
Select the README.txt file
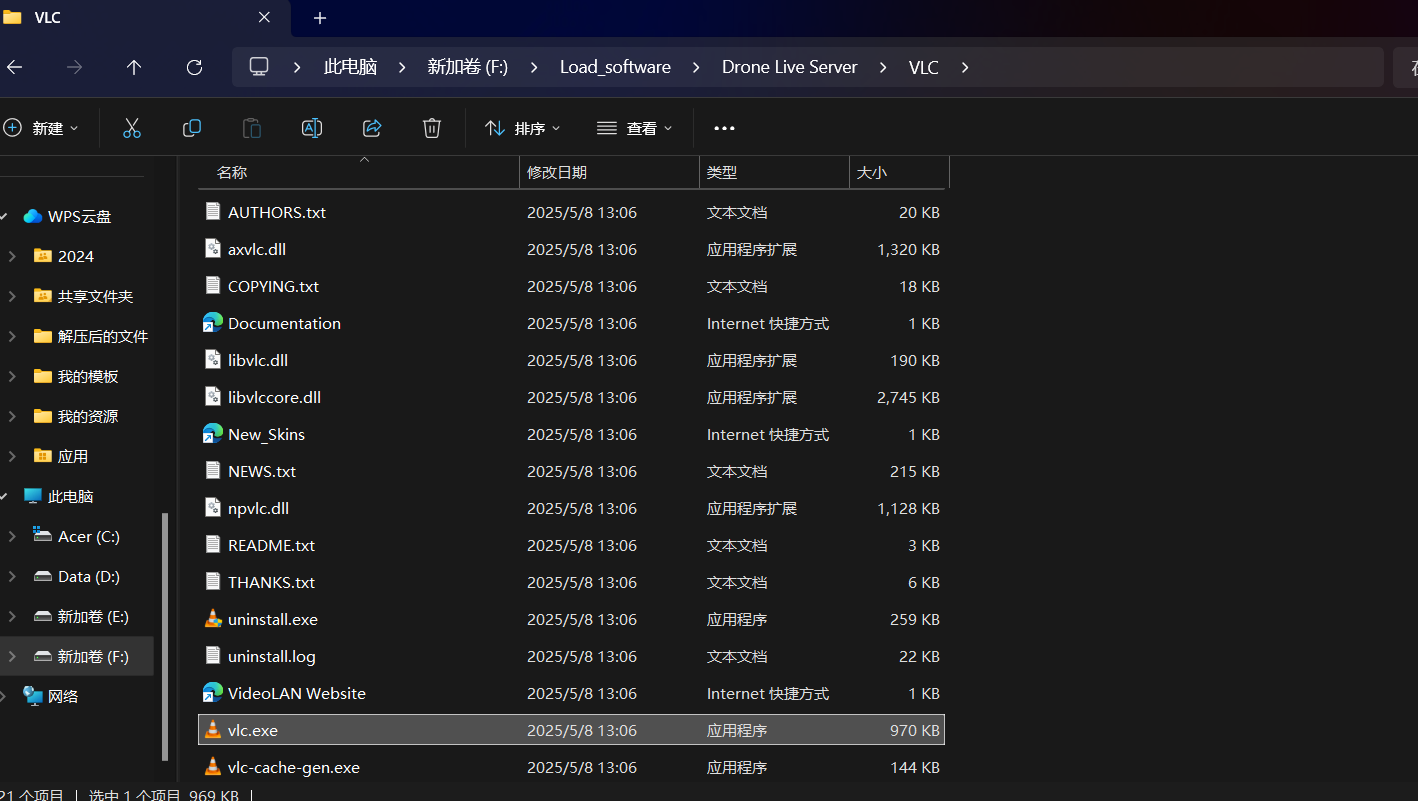[572, 545]
